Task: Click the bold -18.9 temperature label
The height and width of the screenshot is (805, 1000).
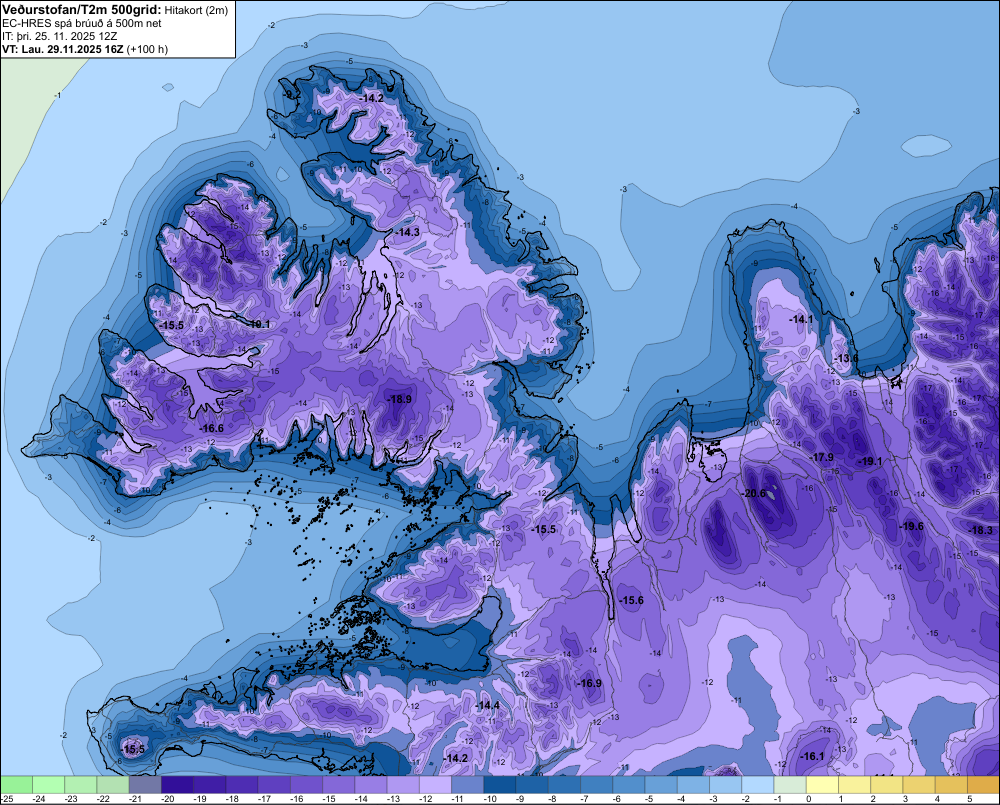Action: pos(399,399)
